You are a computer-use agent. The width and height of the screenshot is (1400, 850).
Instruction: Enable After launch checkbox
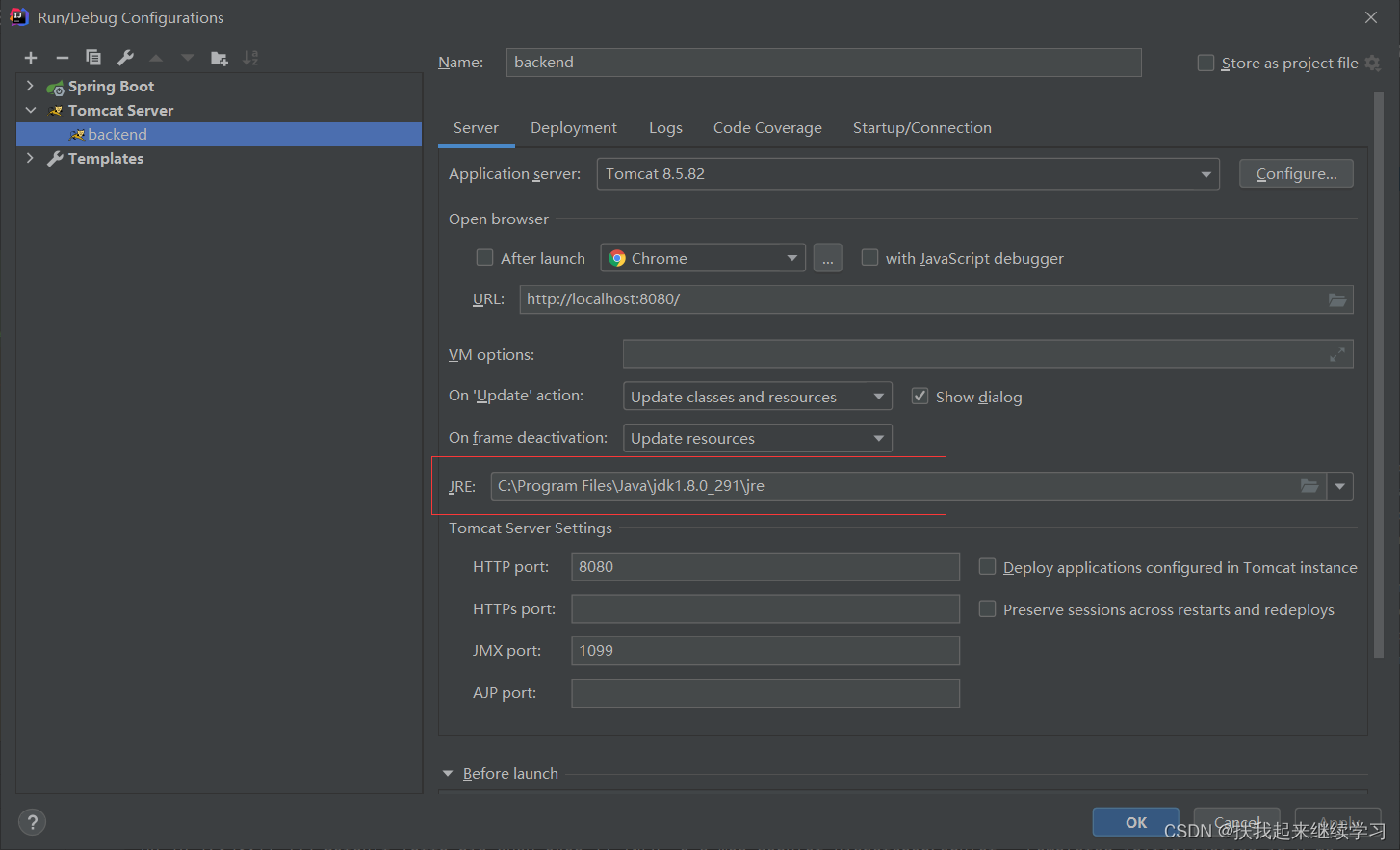pos(485,257)
